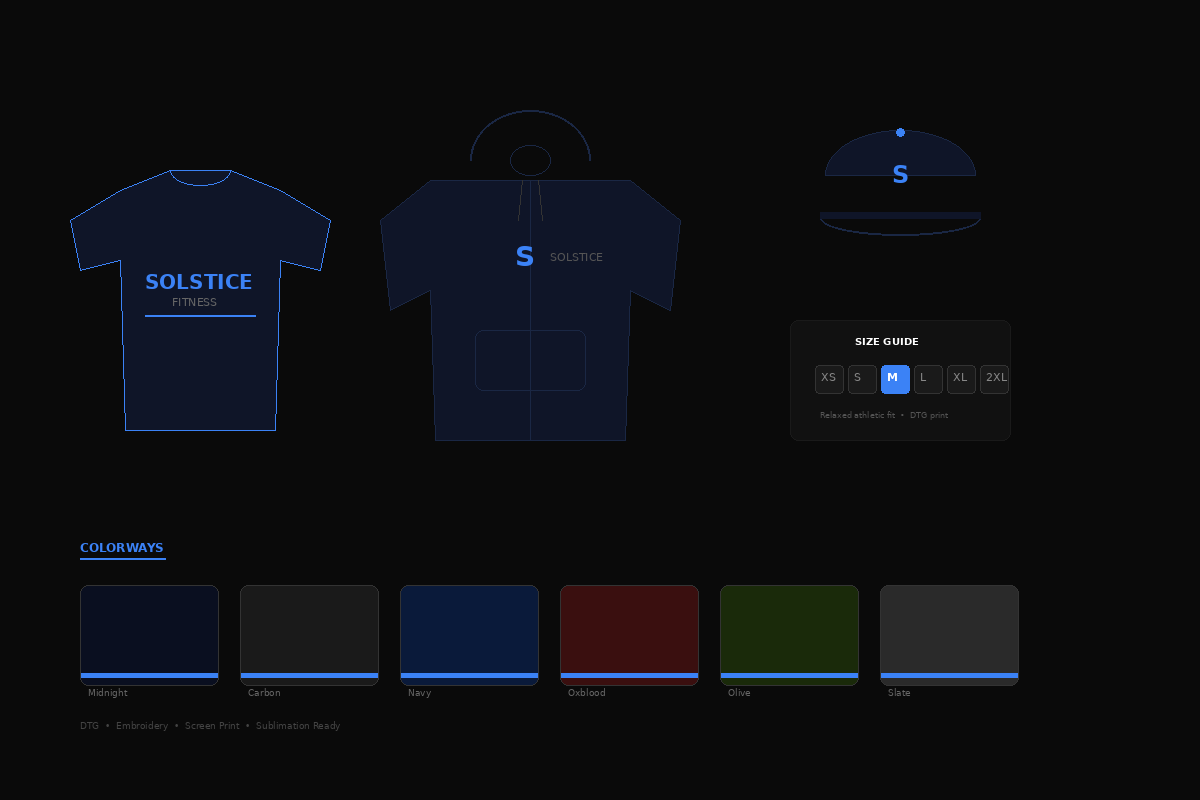Click the S logo on the hoodie
This screenshot has height=800, width=1200.
pyautogui.click(x=524, y=257)
